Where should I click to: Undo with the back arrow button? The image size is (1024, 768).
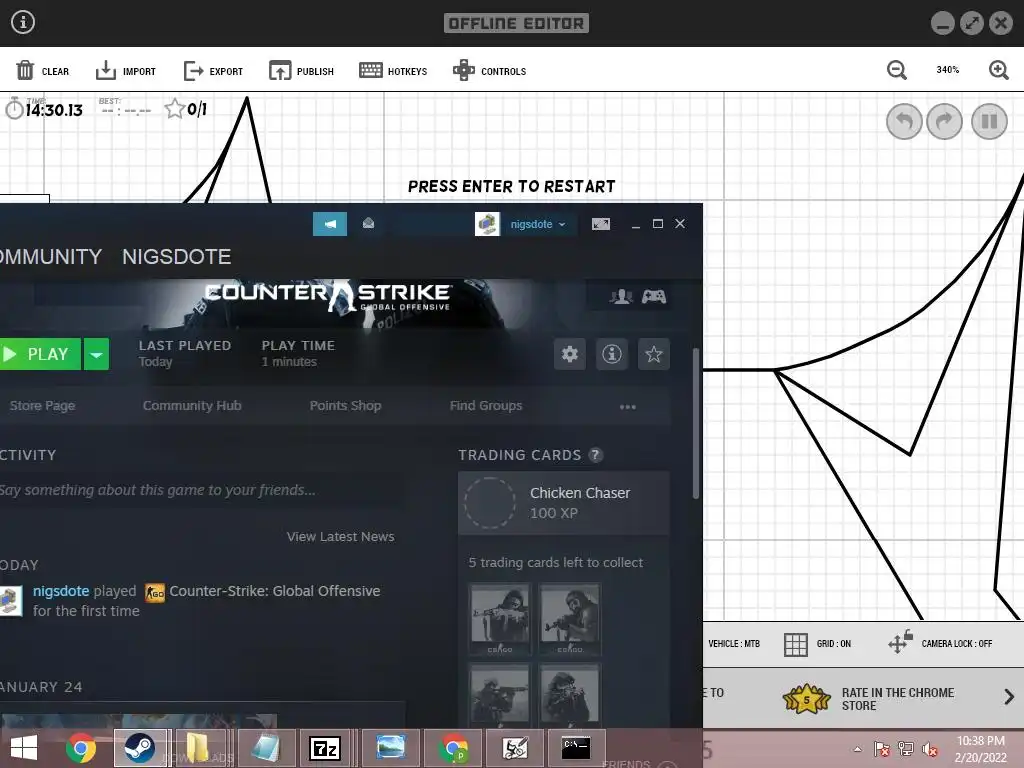coord(904,121)
